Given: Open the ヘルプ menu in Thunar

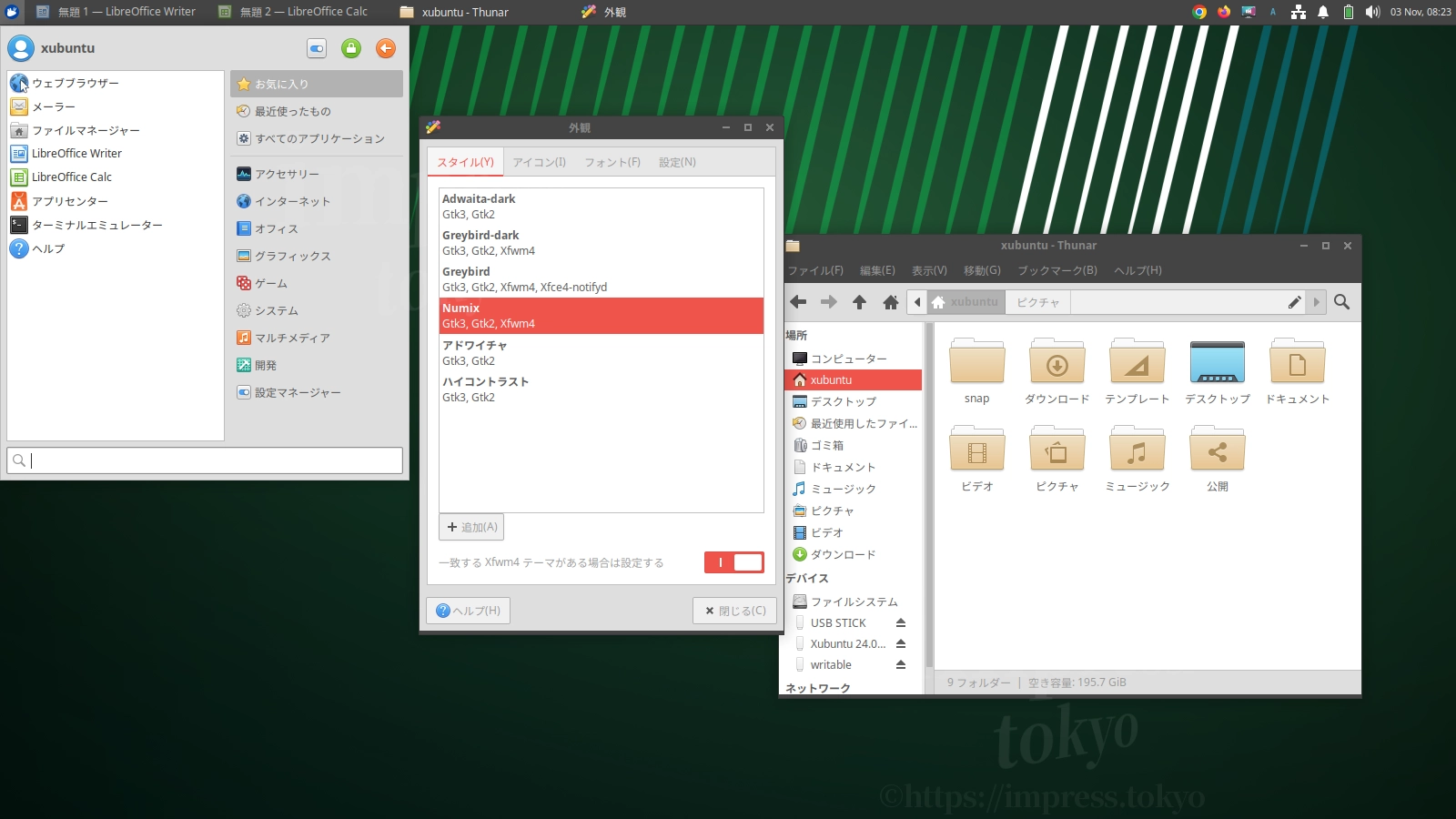Looking at the screenshot, I should [1138, 270].
